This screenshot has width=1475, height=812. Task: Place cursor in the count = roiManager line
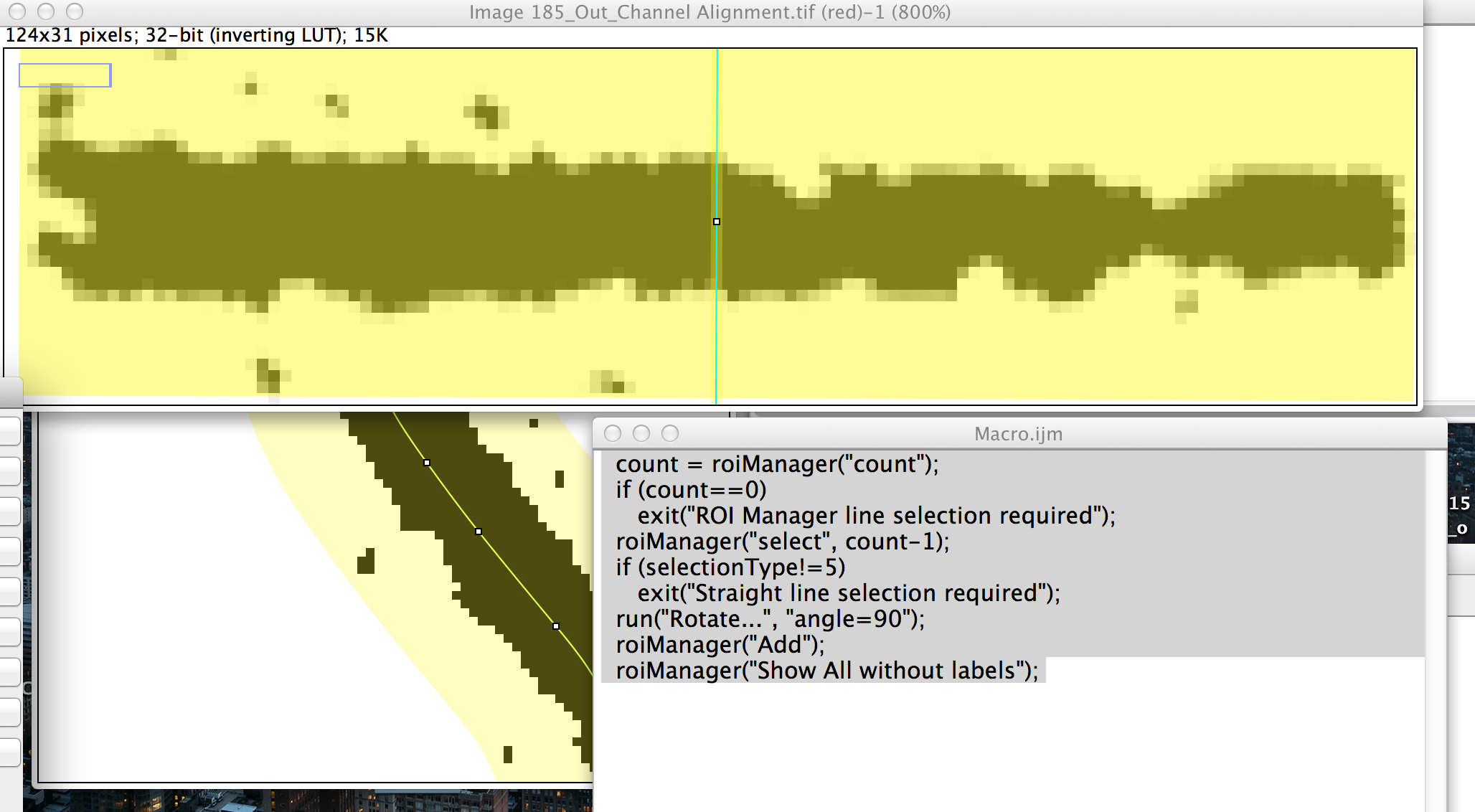776,464
